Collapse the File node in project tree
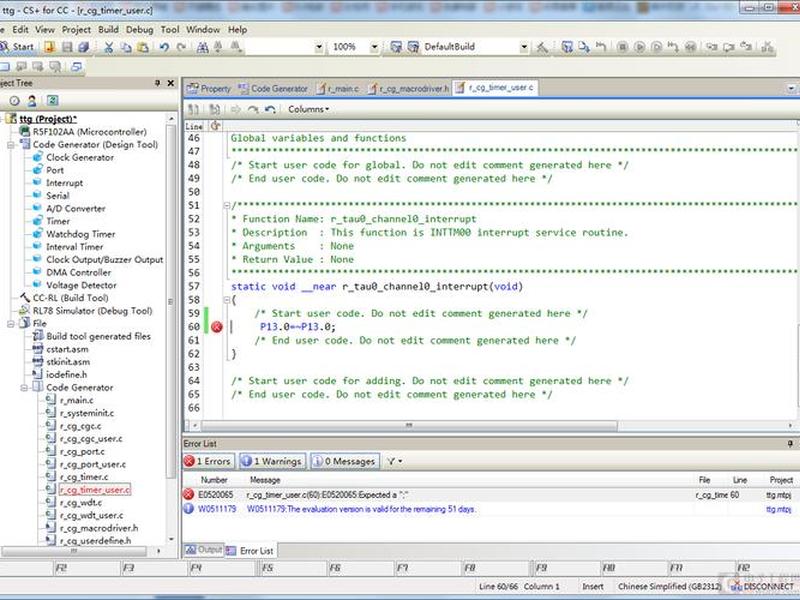800x600 pixels. click(10, 323)
